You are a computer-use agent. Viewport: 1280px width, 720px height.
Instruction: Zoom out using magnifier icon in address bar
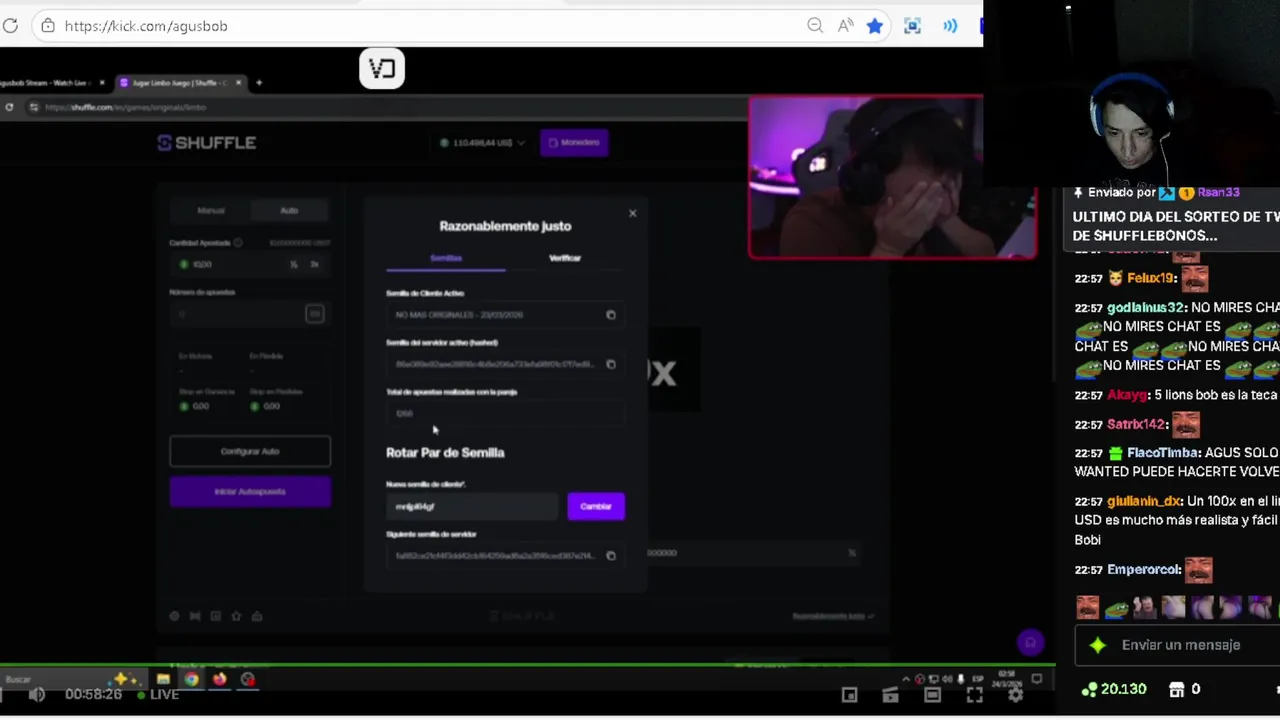[815, 26]
